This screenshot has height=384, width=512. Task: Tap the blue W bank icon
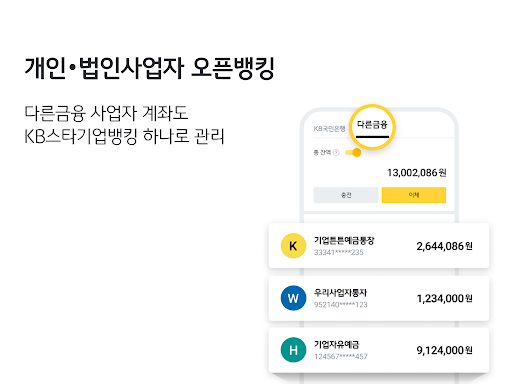[x=293, y=298]
